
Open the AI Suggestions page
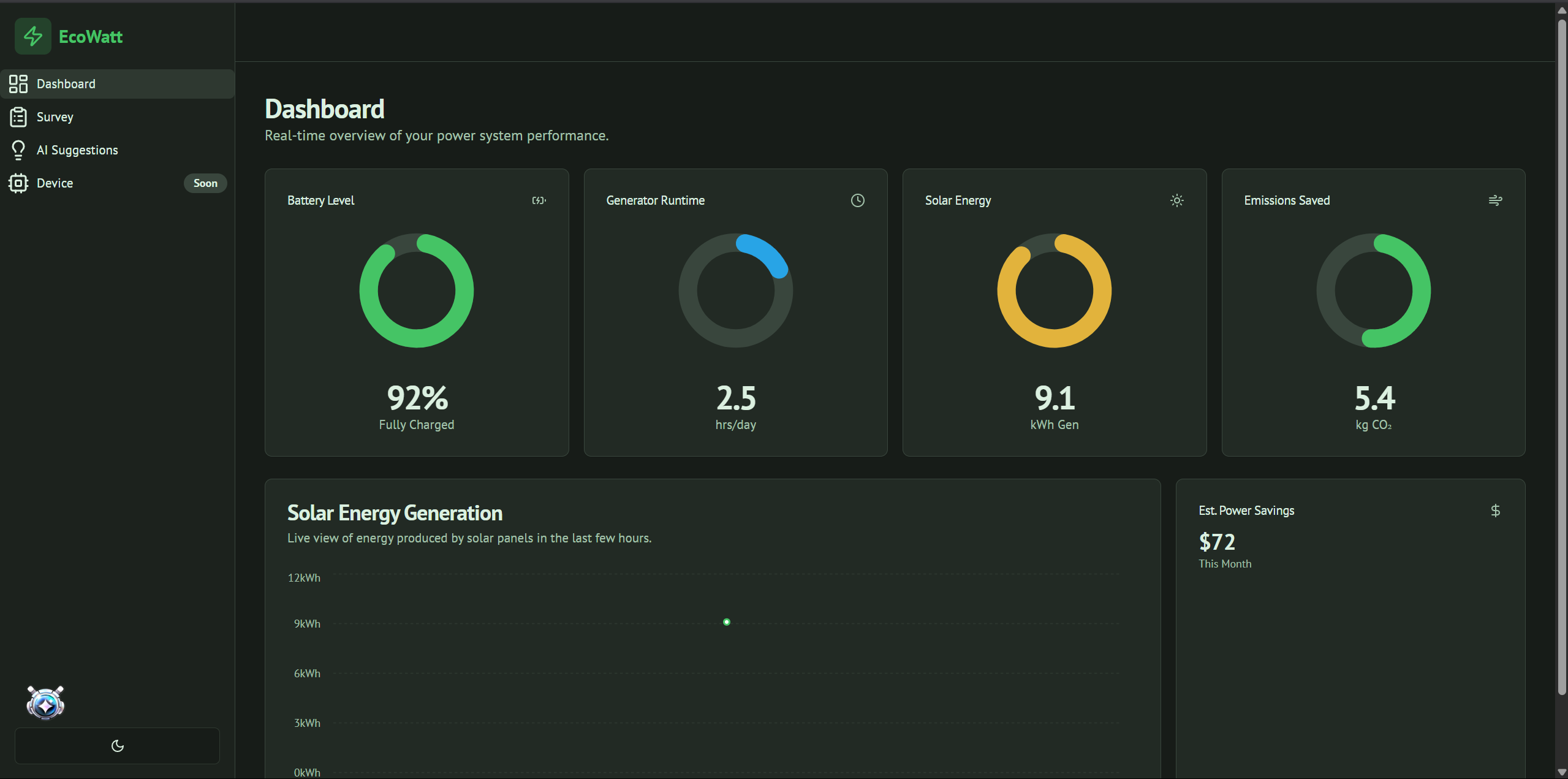click(x=77, y=150)
